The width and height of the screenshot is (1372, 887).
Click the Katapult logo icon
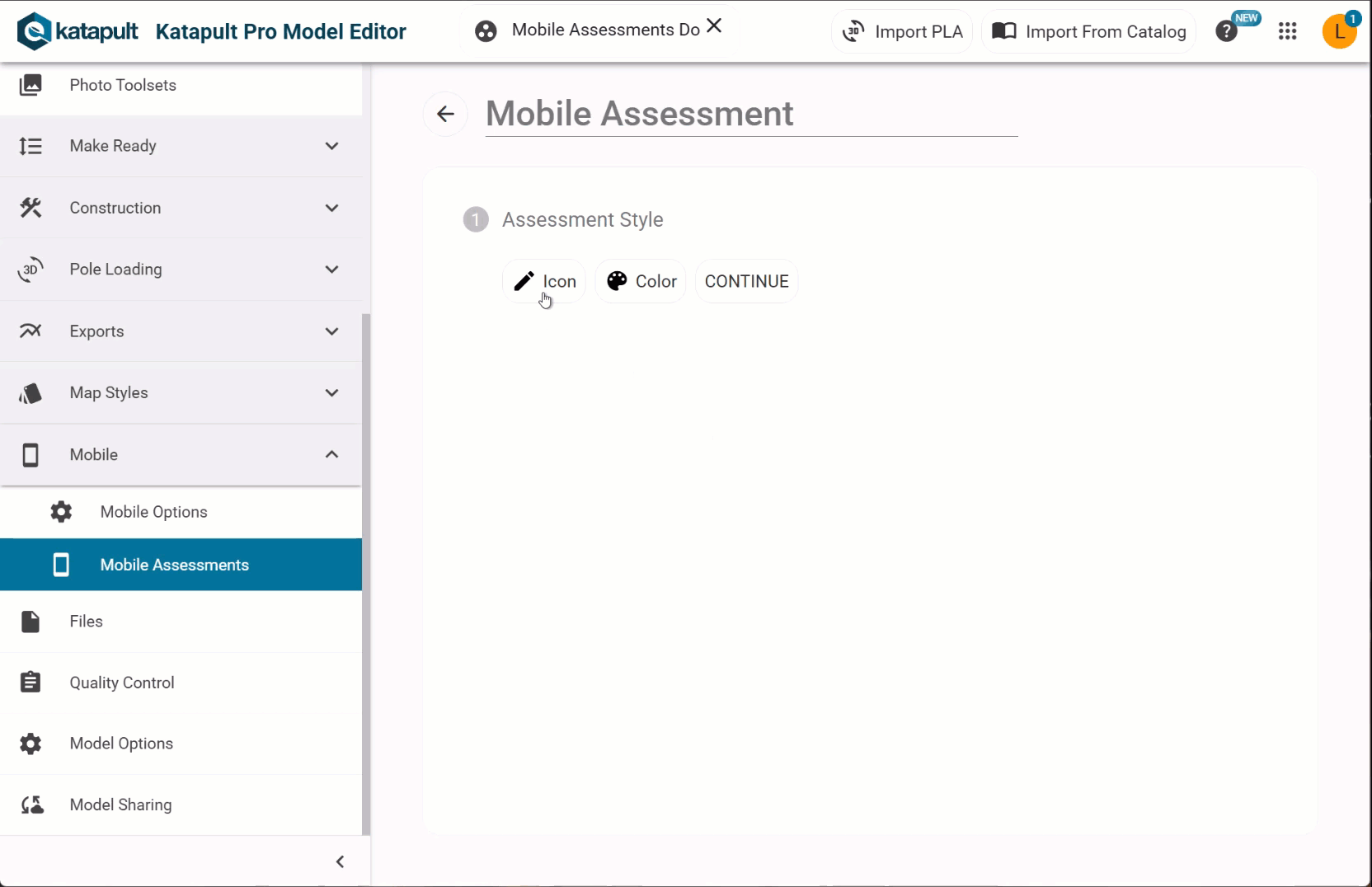tap(34, 31)
